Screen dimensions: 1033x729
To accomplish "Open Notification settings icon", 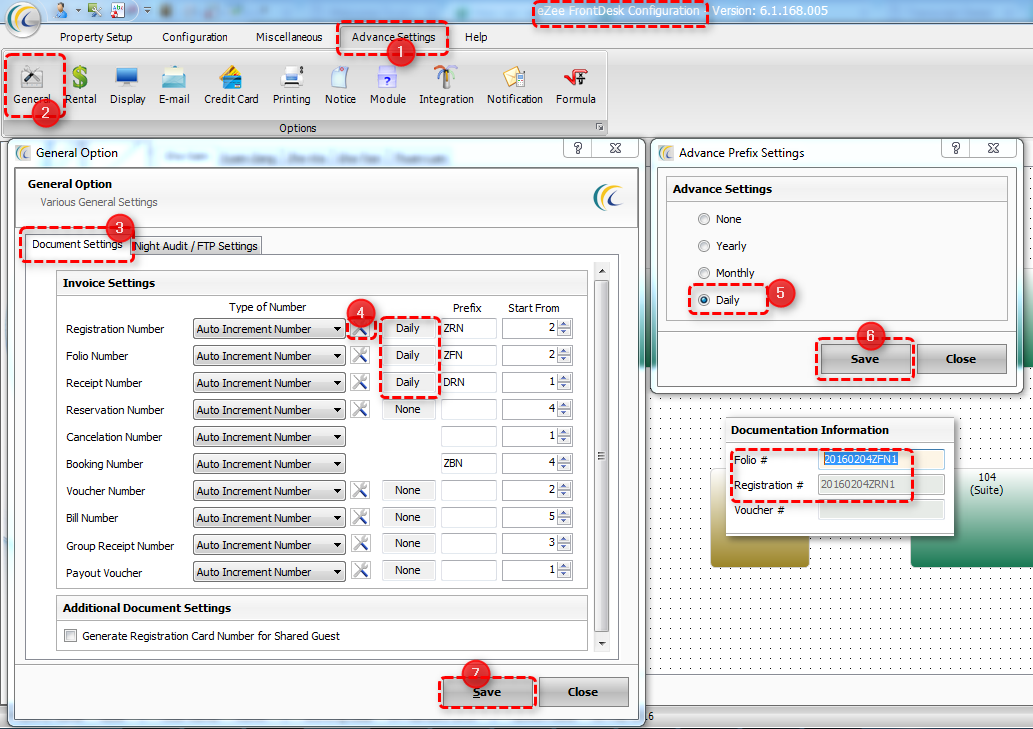I will [x=515, y=86].
